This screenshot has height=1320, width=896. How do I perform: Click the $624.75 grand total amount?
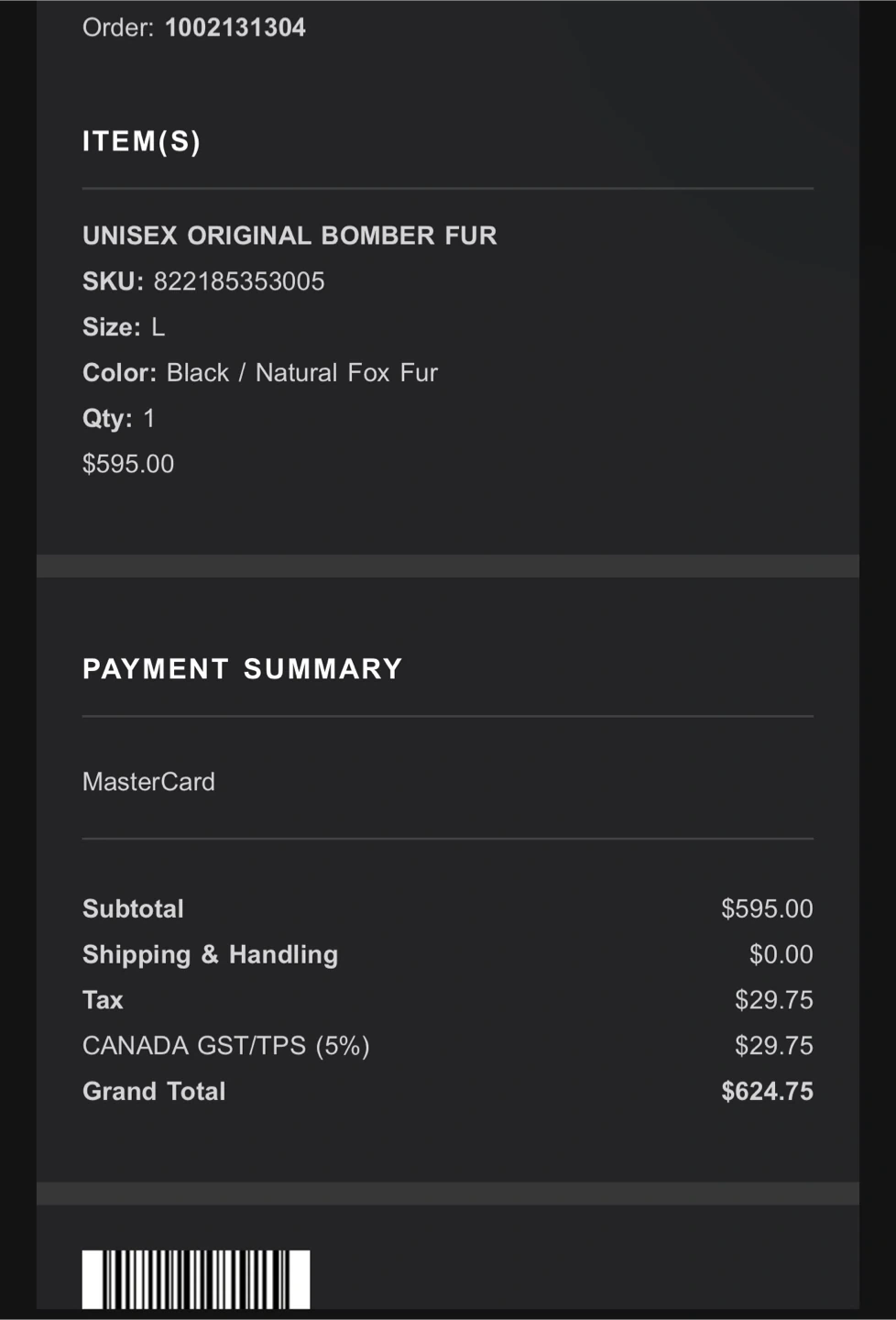click(767, 1092)
